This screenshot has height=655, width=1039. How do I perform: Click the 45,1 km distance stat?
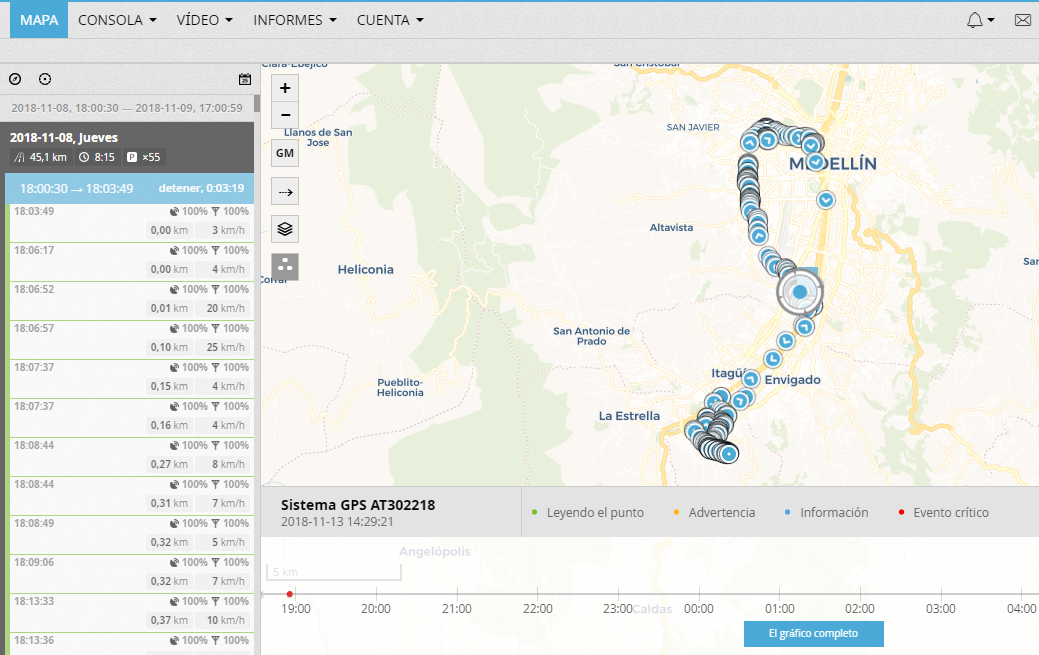pyautogui.click(x=41, y=157)
